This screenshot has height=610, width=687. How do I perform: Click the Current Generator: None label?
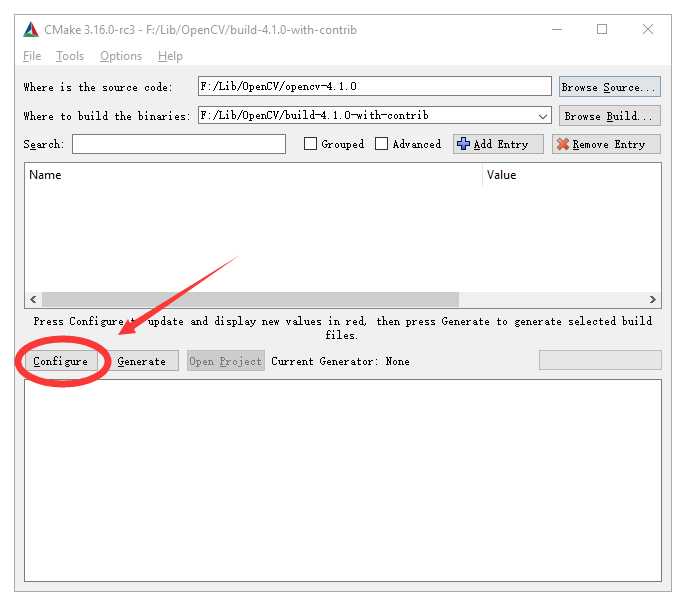340,362
